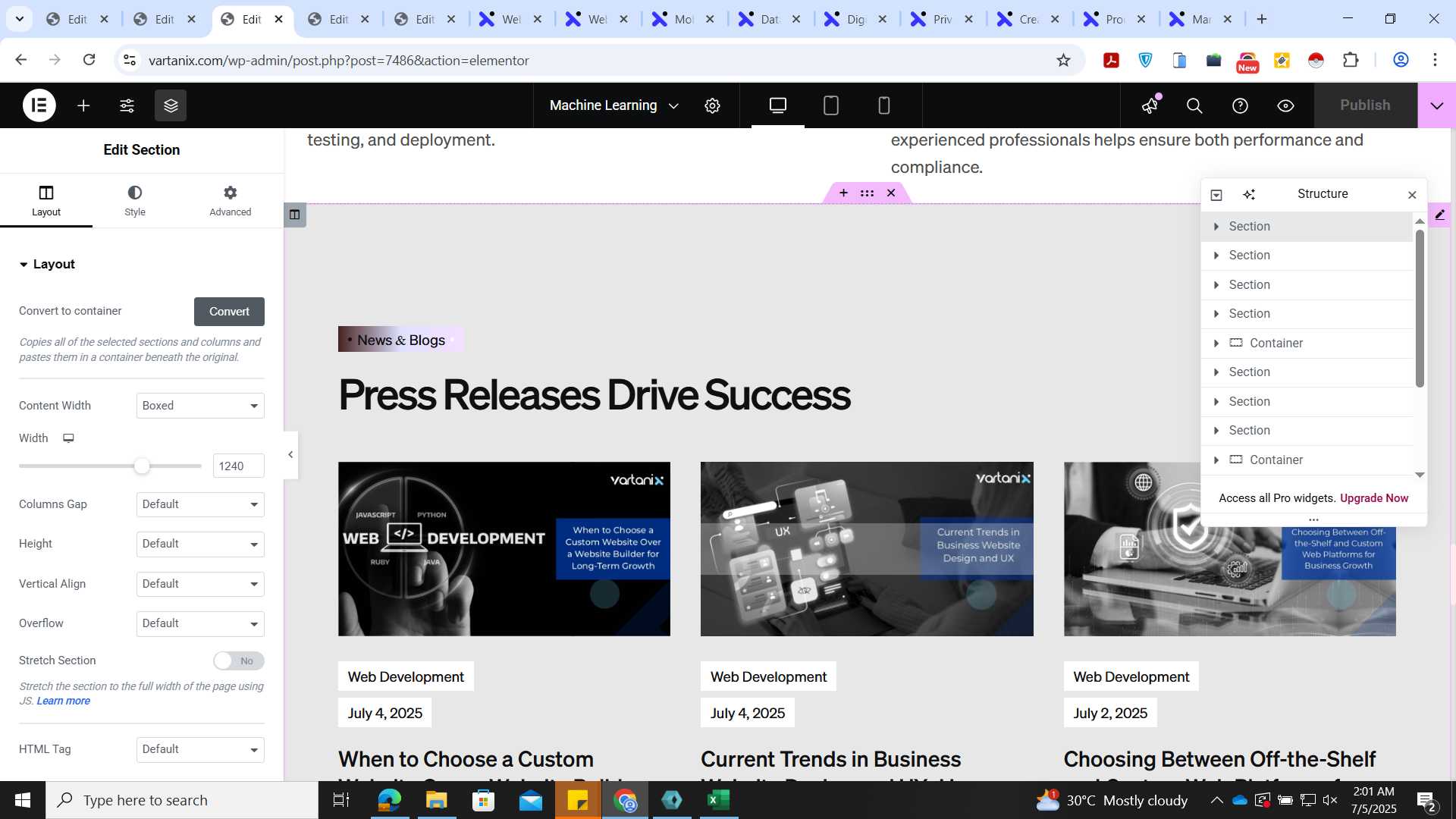
Task: Switch to the Layout tab
Action: (46, 201)
